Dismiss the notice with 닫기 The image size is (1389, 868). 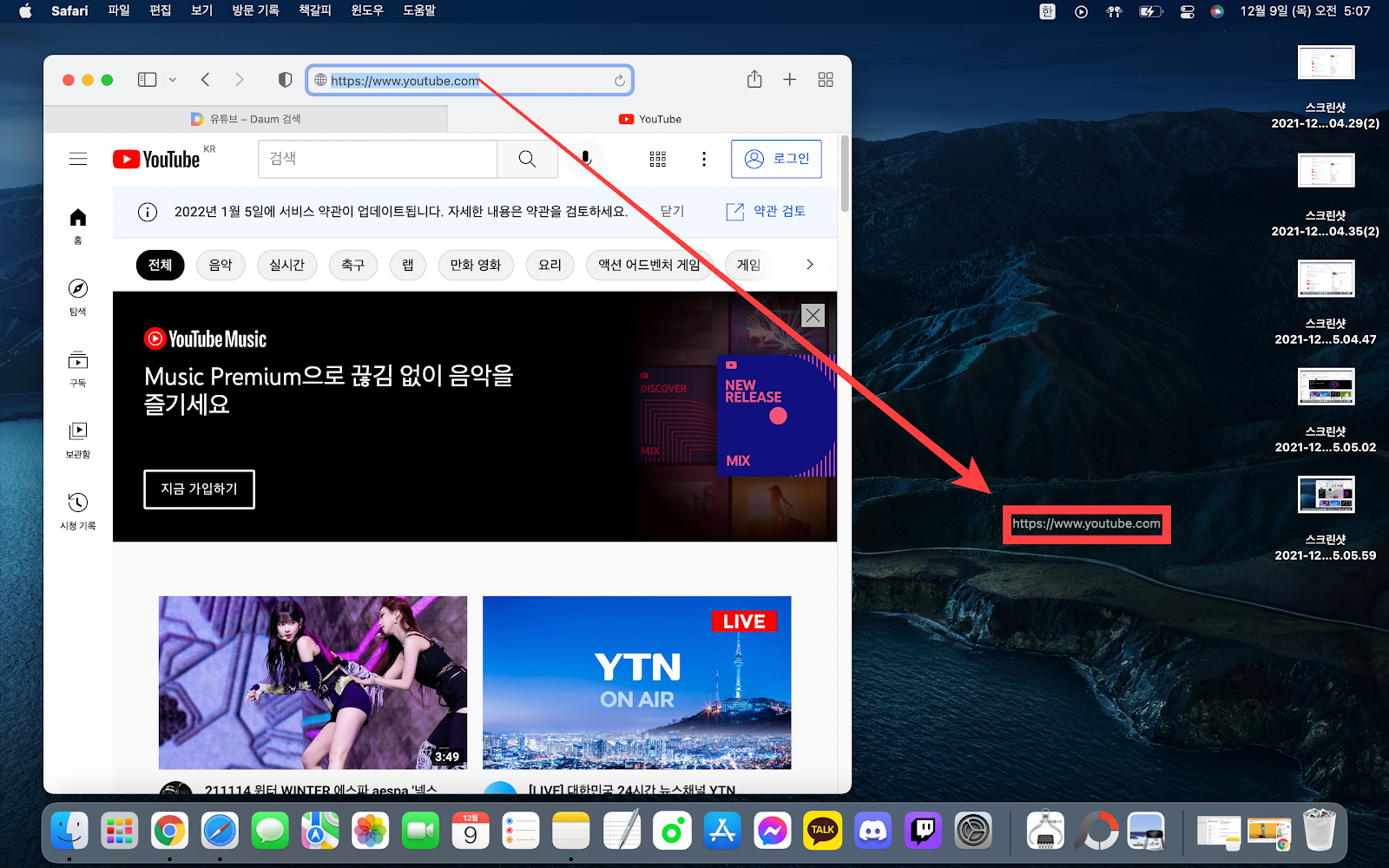coord(672,211)
